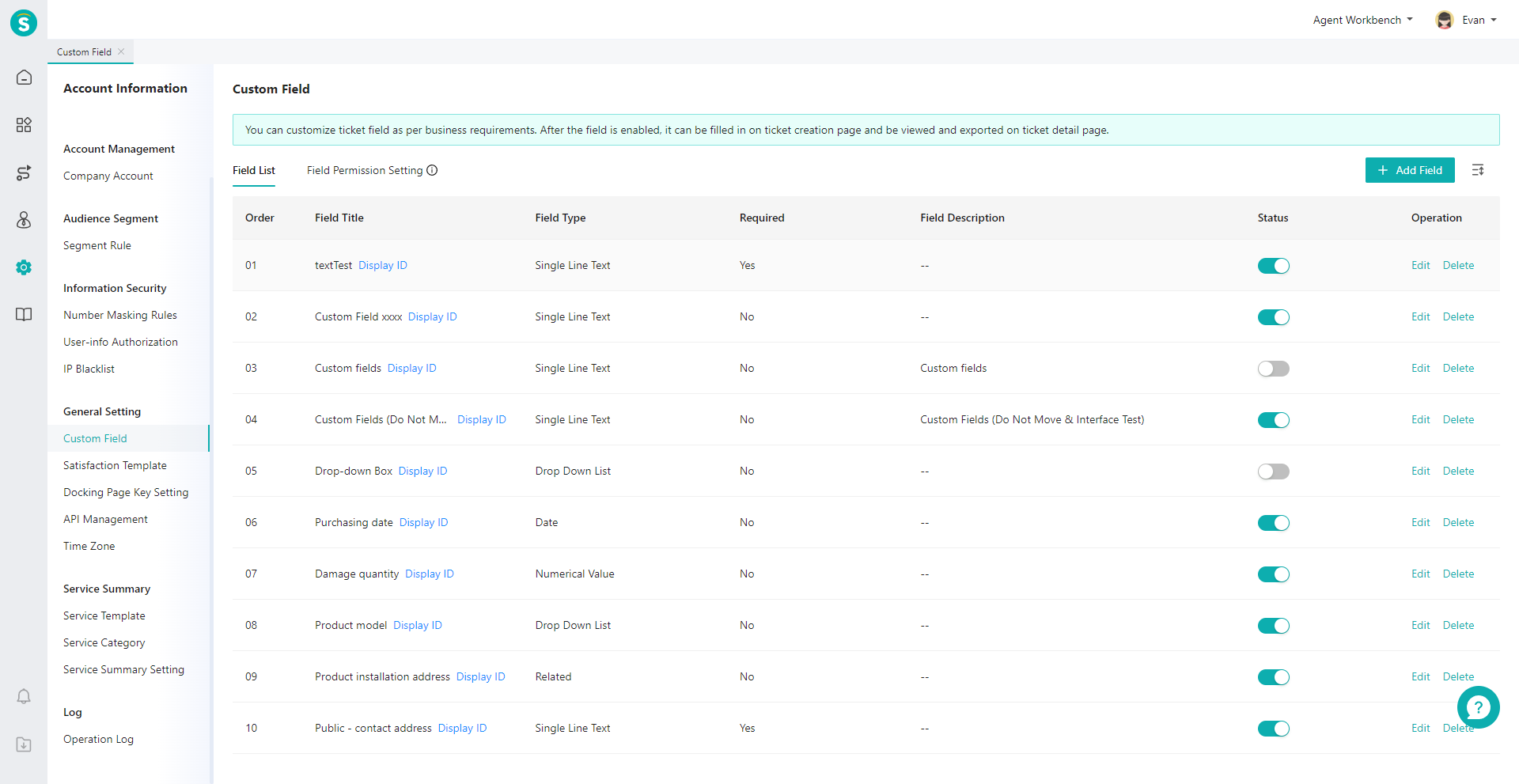Toggle Product installation address status
This screenshot has width=1519, height=784.
(x=1274, y=677)
